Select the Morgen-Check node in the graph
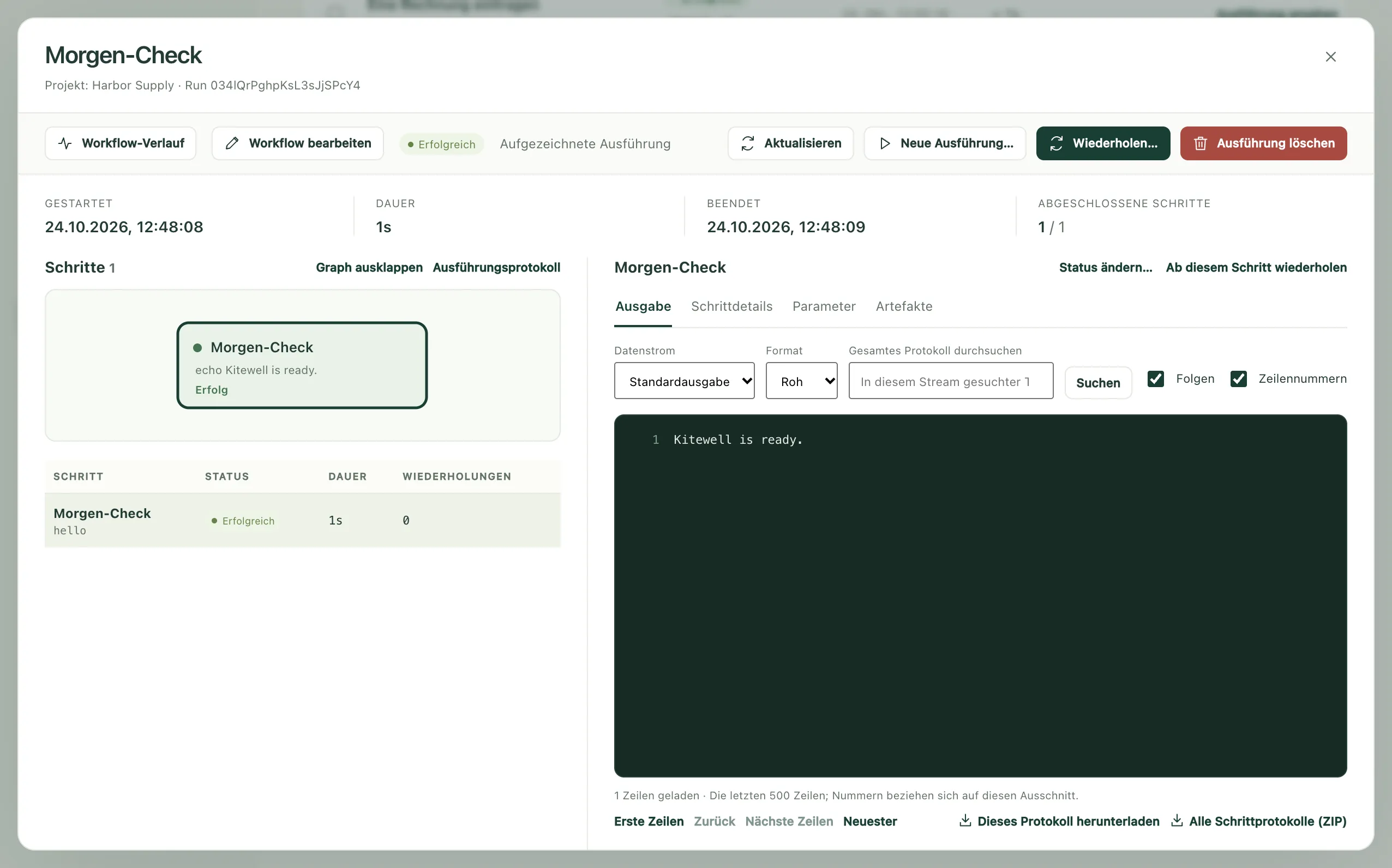 [x=302, y=366]
